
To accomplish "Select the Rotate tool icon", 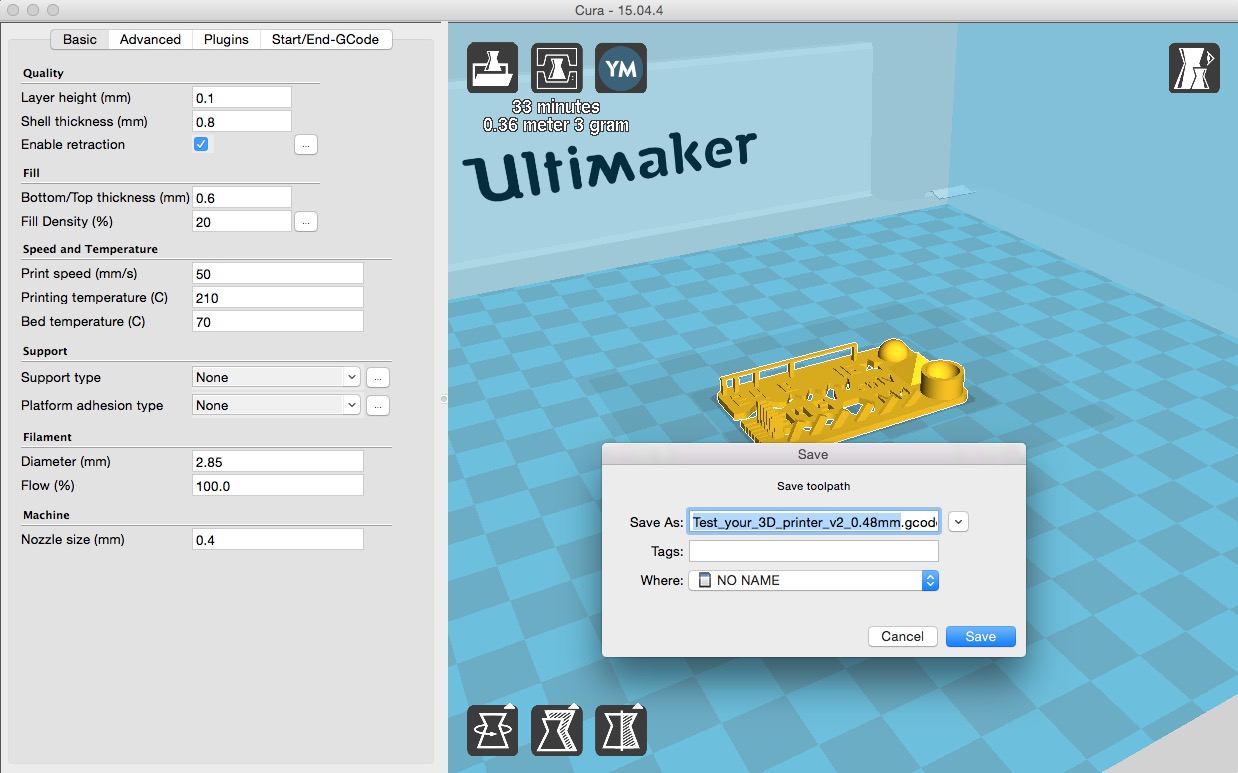I will [x=493, y=730].
